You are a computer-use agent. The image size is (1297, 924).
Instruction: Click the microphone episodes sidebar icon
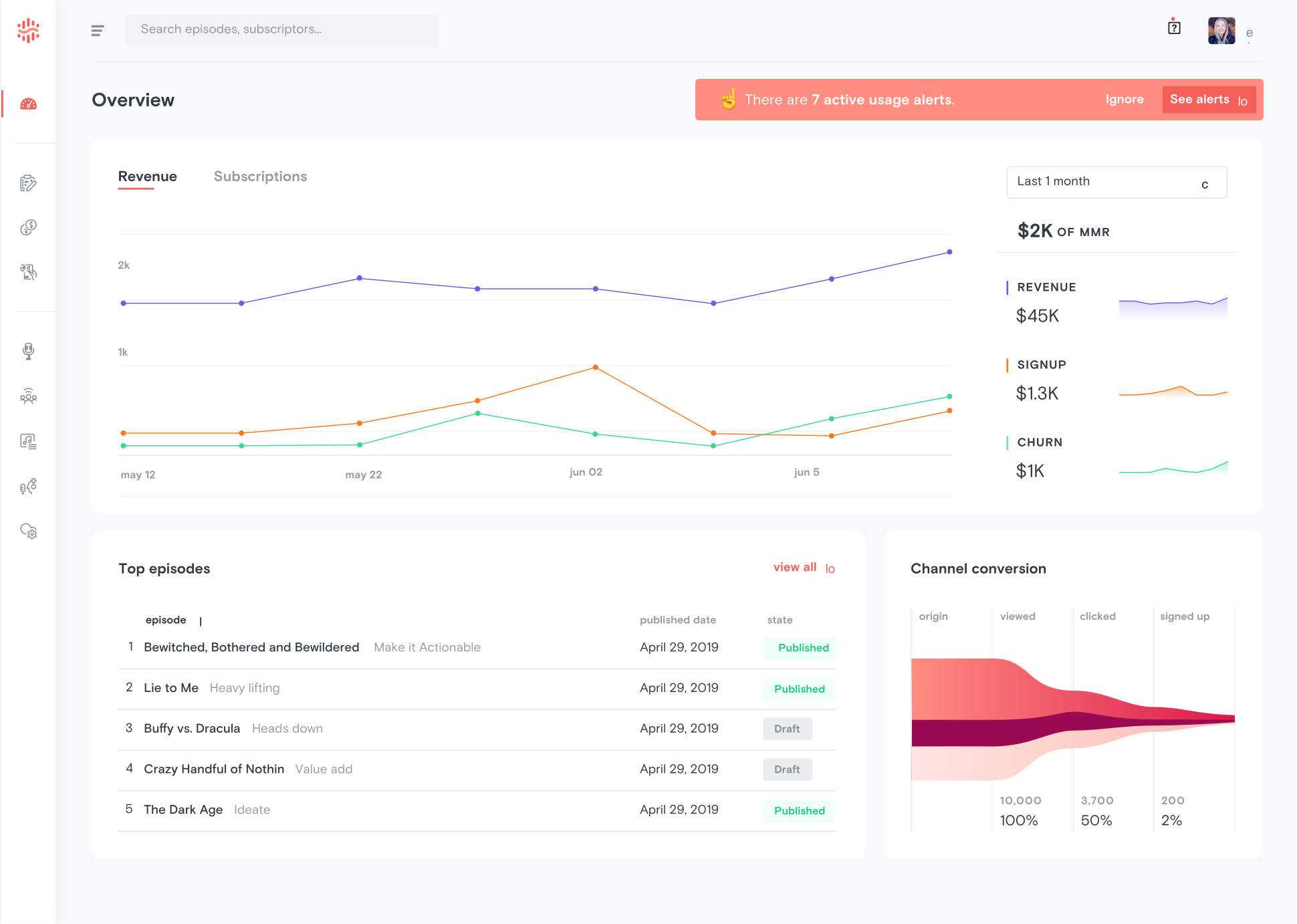coord(28,351)
